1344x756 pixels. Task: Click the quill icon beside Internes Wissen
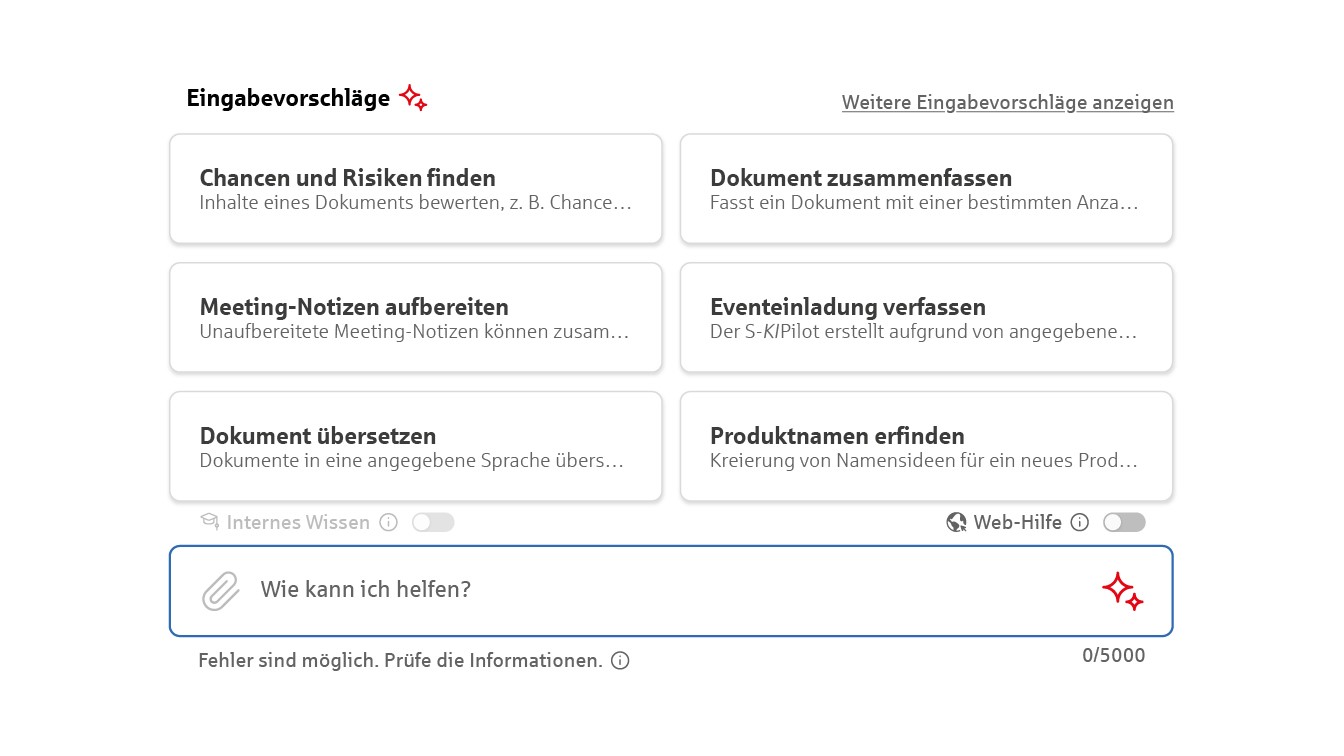[208, 522]
